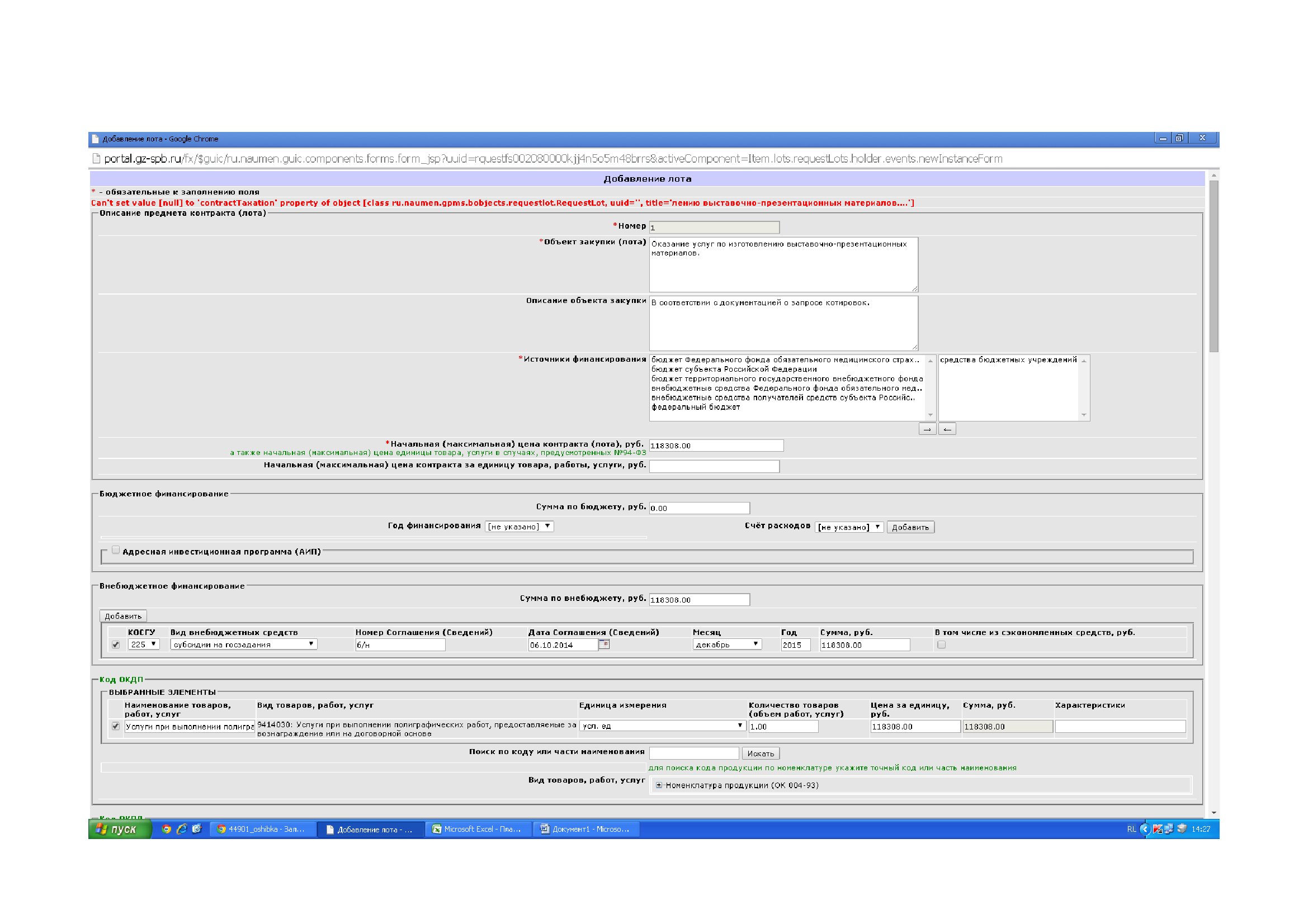Remove funding source with left arrow button

(x=947, y=429)
